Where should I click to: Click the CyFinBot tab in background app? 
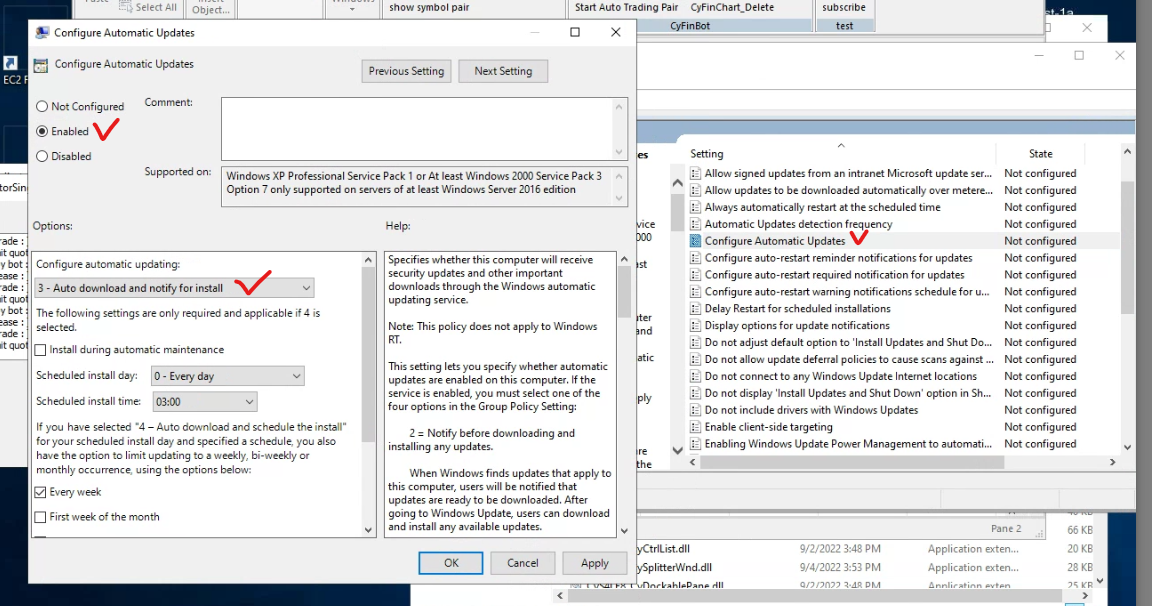pos(690,26)
